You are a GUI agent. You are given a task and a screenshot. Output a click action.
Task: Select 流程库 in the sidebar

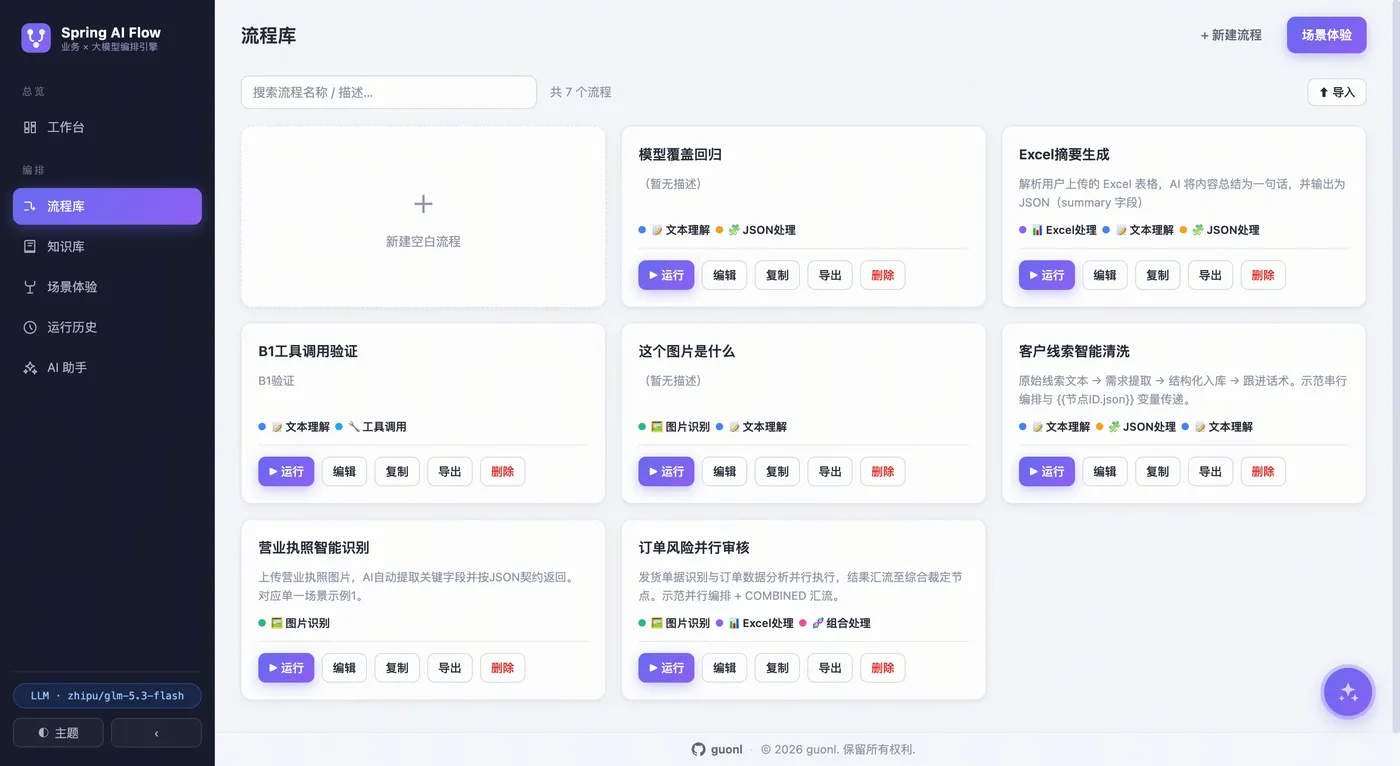click(107, 206)
